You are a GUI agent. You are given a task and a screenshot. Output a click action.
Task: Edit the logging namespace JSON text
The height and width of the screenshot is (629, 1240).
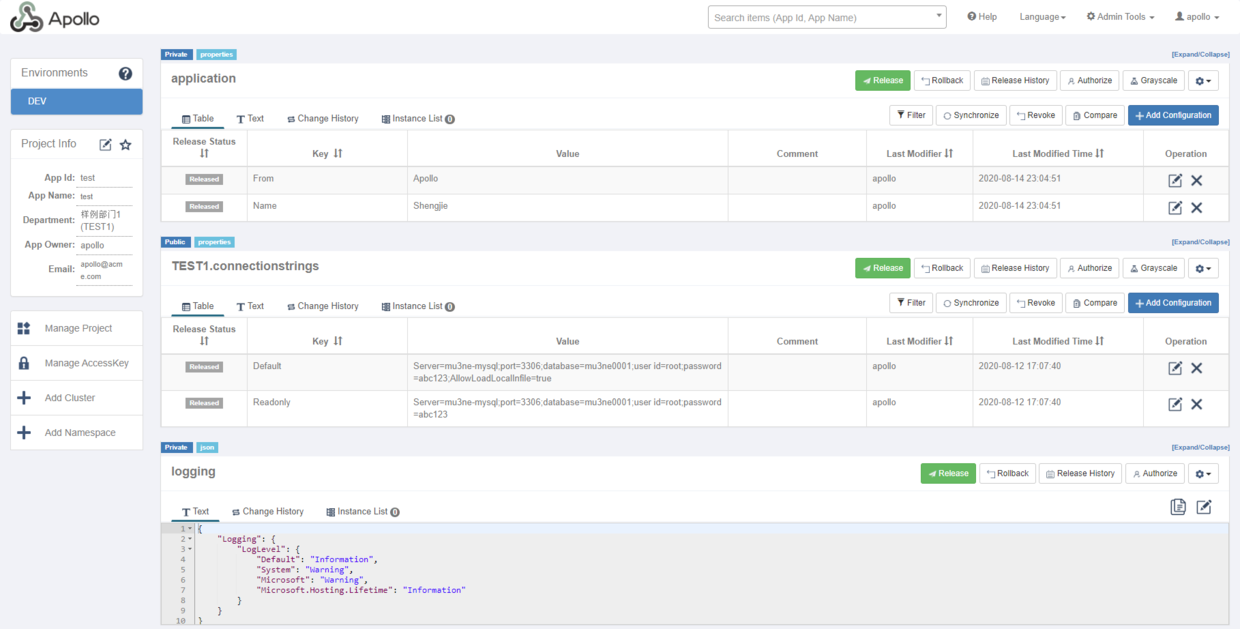[x=1203, y=507]
